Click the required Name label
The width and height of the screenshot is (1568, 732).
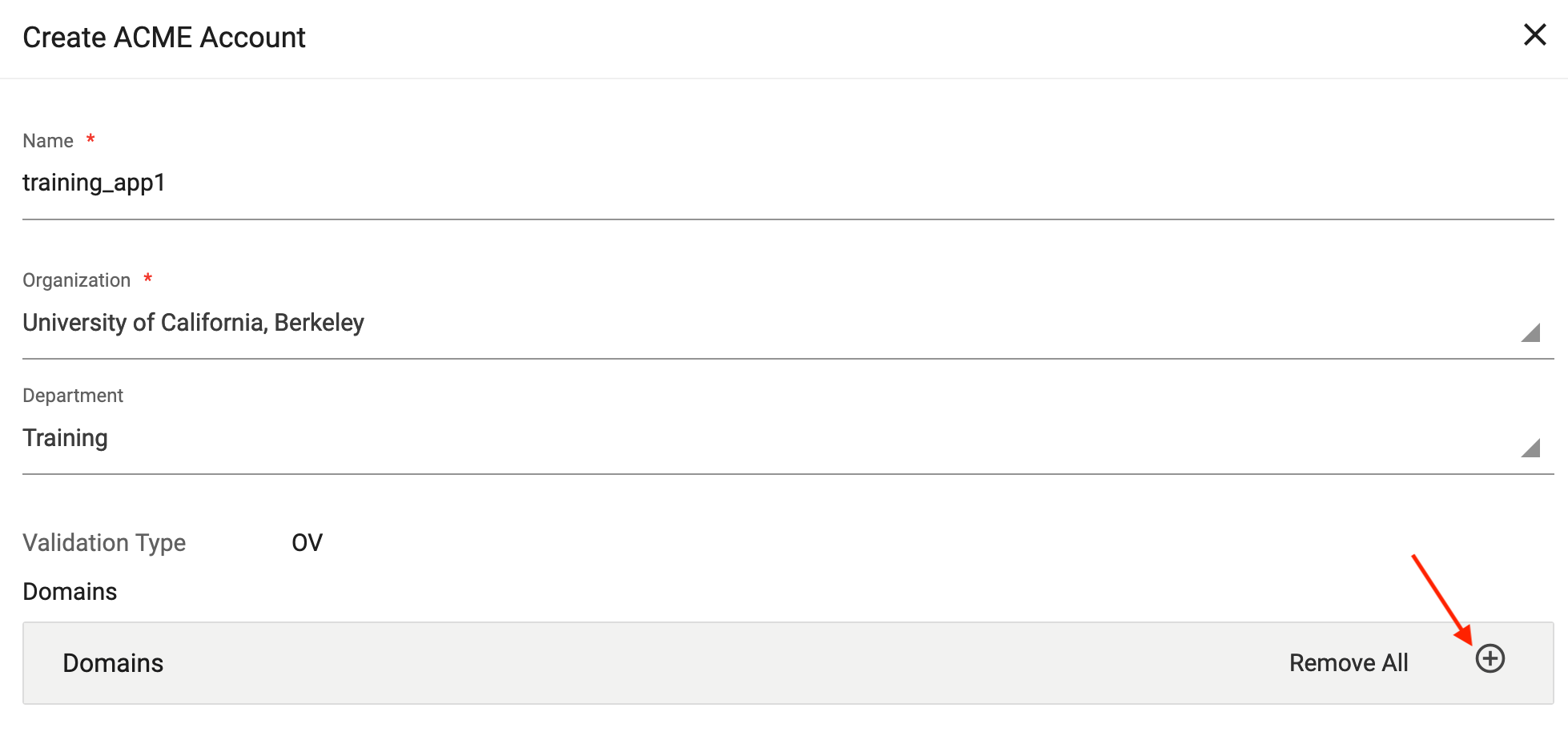click(x=47, y=139)
